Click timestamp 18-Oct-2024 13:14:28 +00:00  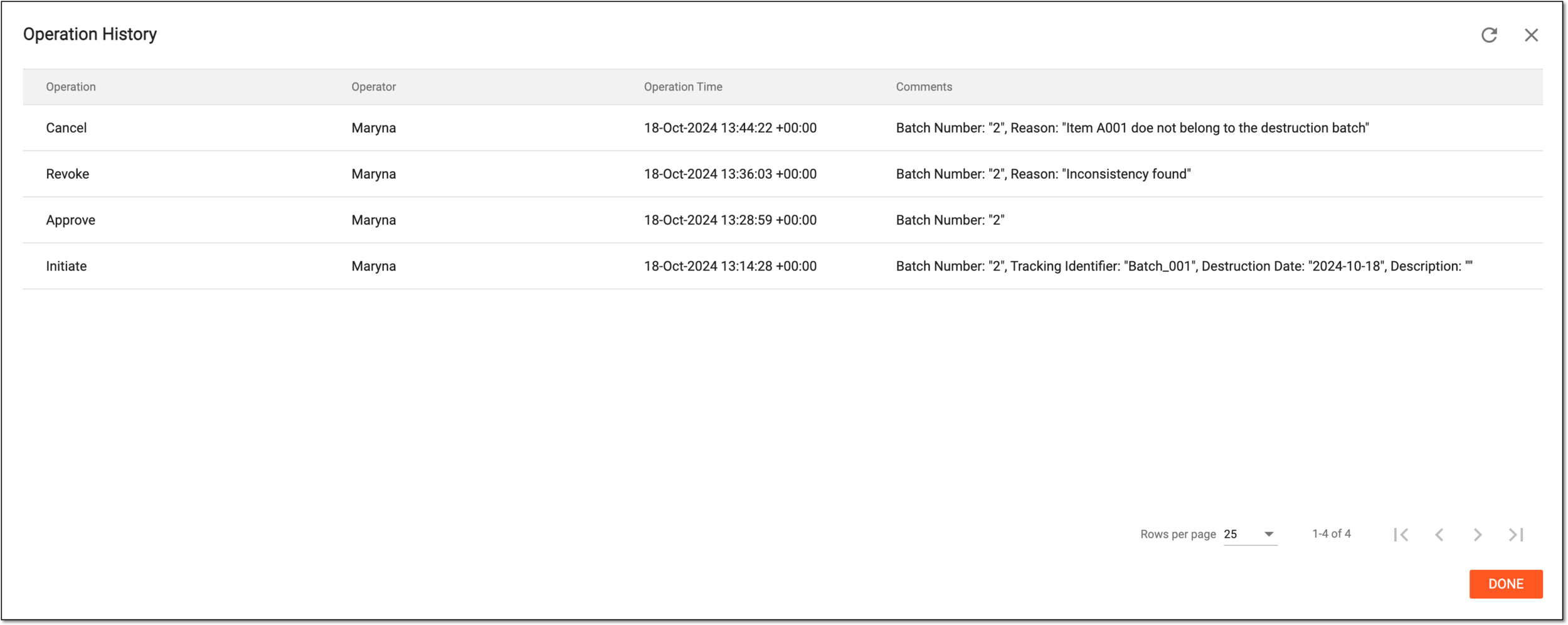(x=730, y=266)
